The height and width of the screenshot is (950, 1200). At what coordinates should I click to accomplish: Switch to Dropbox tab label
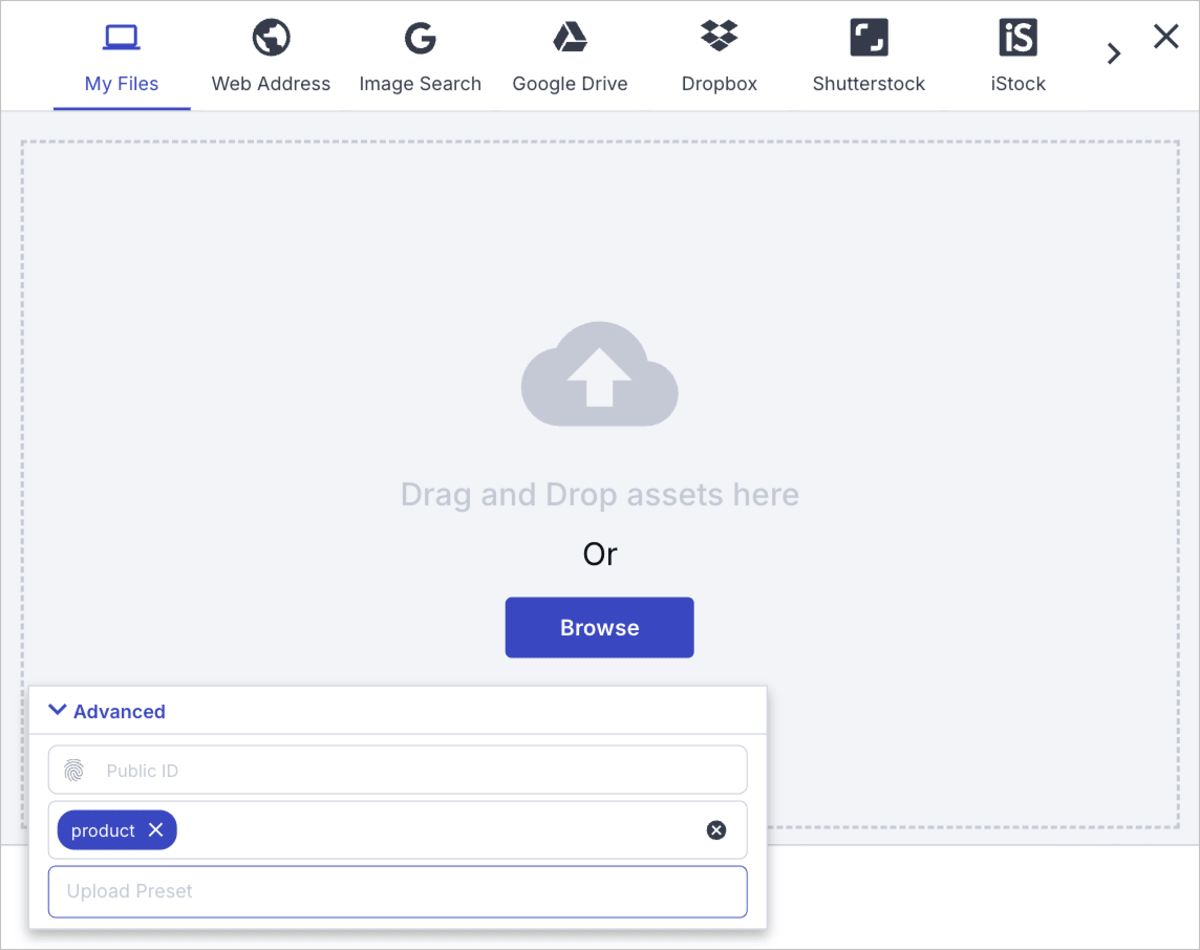click(x=719, y=84)
